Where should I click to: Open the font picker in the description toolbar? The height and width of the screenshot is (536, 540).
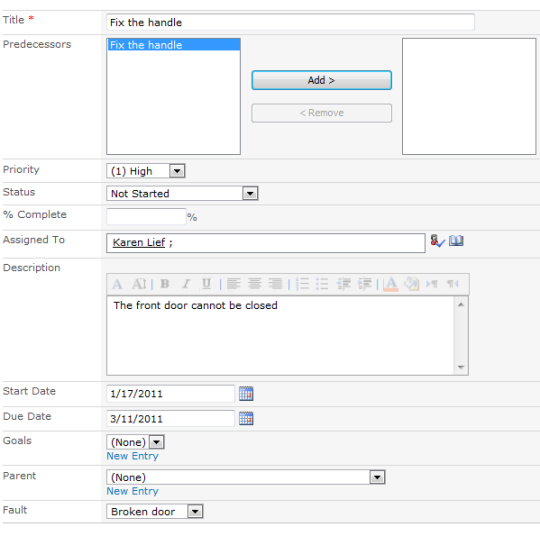(117, 284)
